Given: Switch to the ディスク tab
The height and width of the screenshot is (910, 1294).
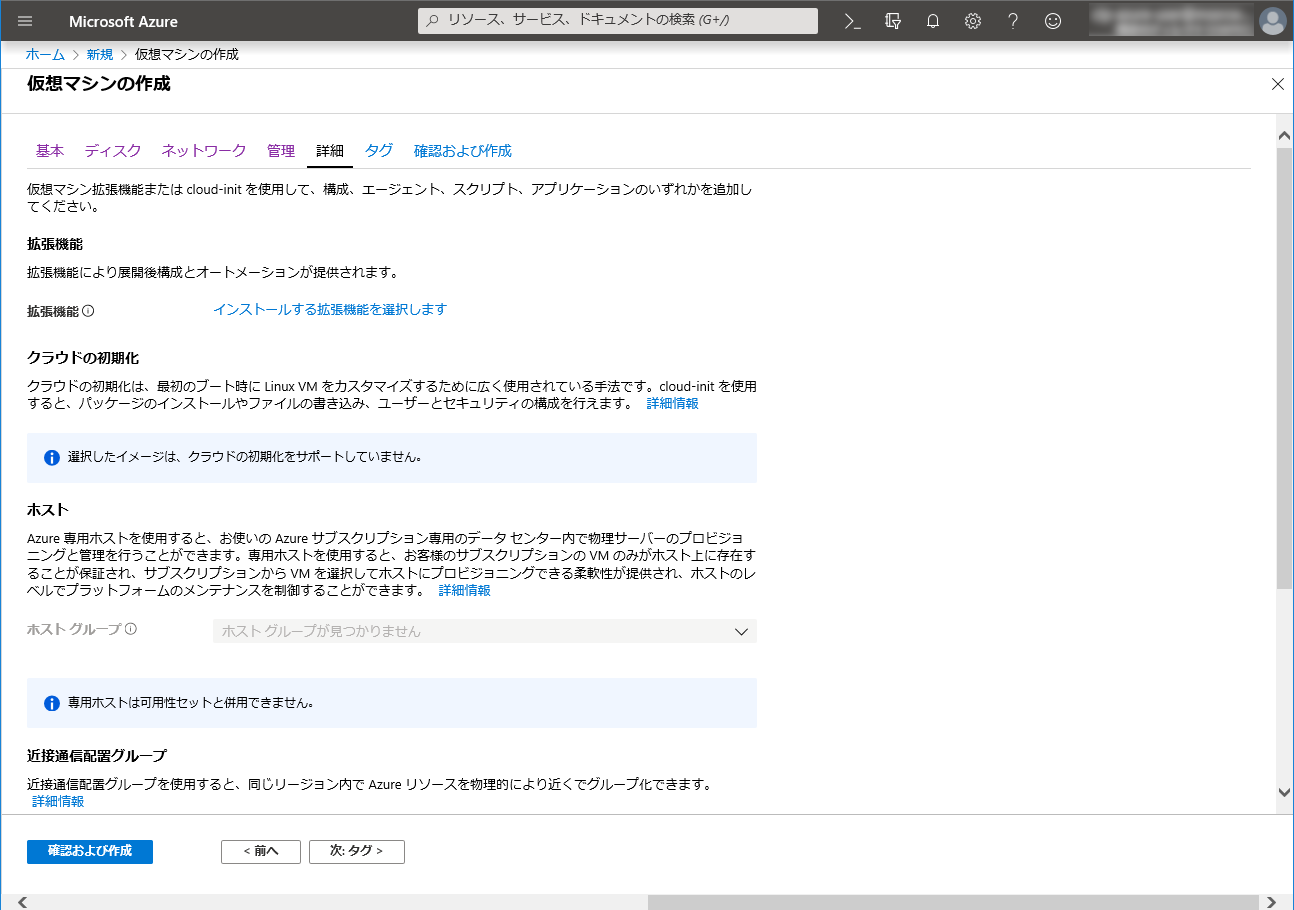Looking at the screenshot, I should tap(113, 151).
